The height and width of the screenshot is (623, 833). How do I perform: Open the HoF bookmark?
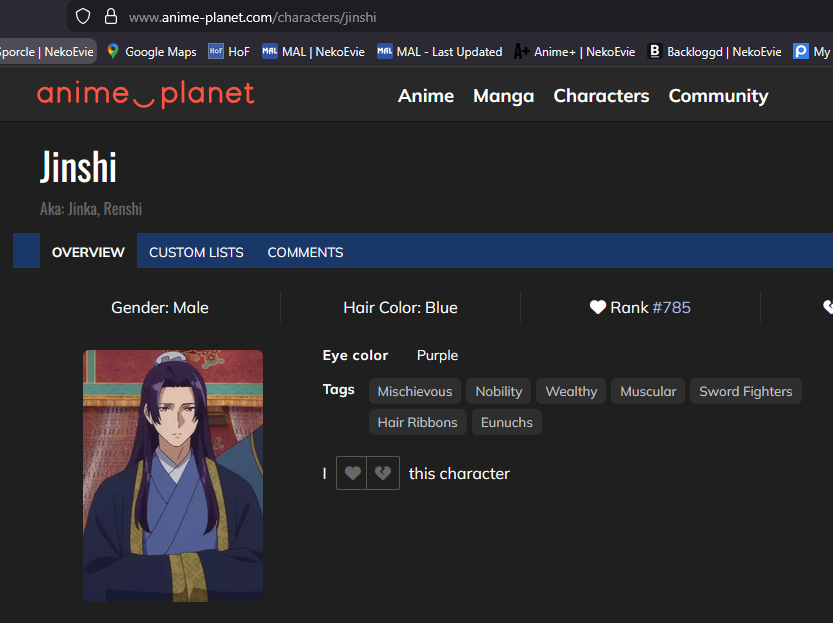tap(229, 52)
